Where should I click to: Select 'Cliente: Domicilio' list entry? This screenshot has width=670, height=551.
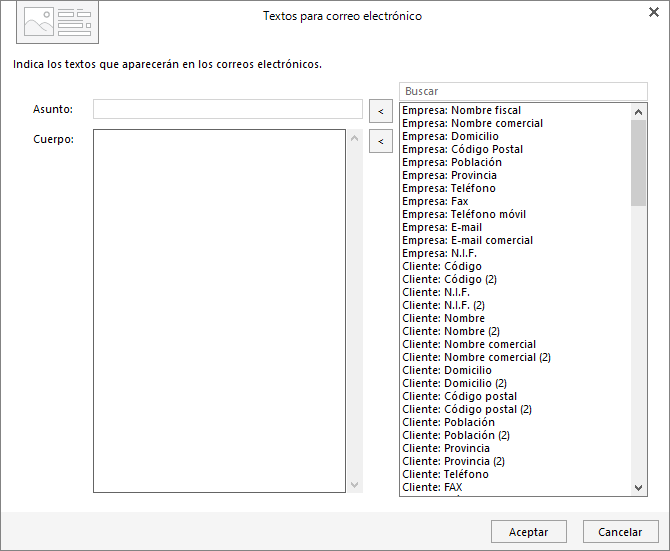click(x=516, y=370)
